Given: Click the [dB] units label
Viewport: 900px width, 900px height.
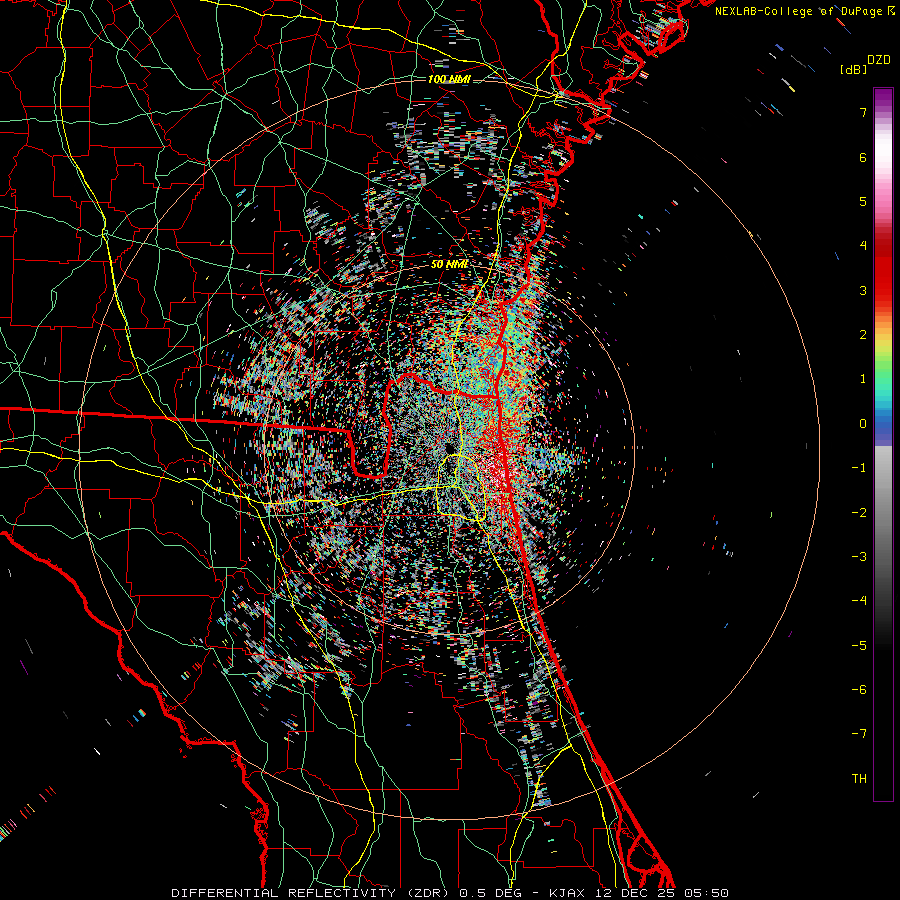Looking at the screenshot, I should pos(854,69).
